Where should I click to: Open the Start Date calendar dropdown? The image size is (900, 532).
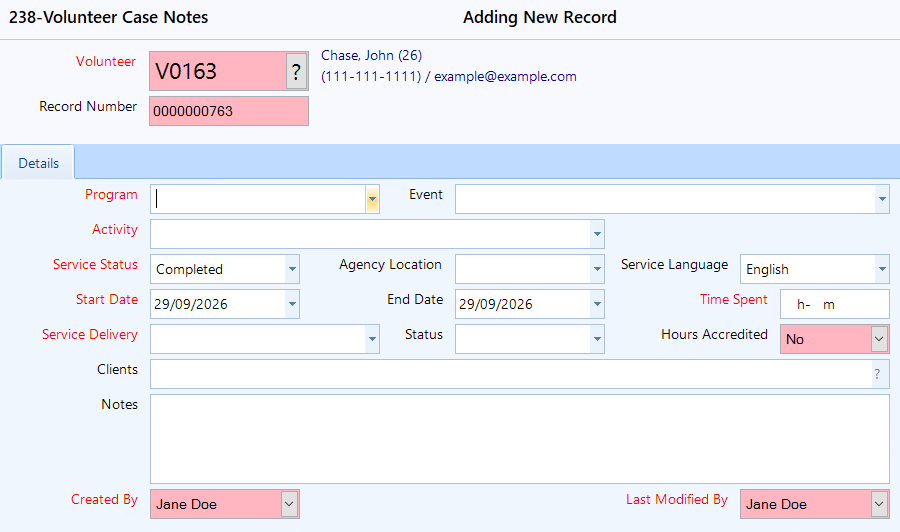292,304
